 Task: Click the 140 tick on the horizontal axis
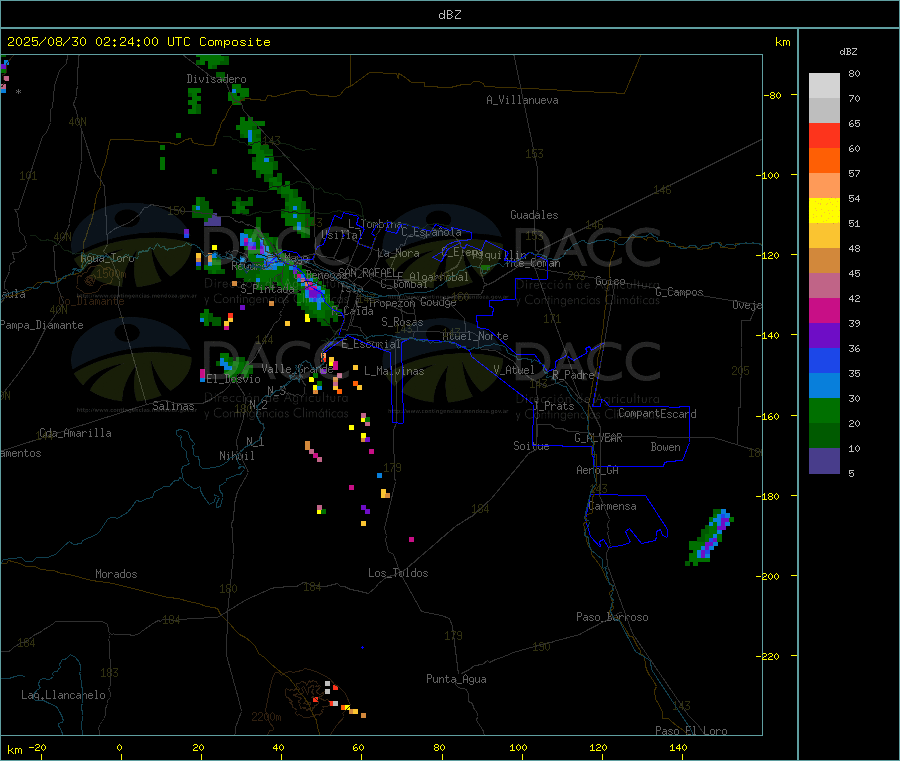point(678,747)
